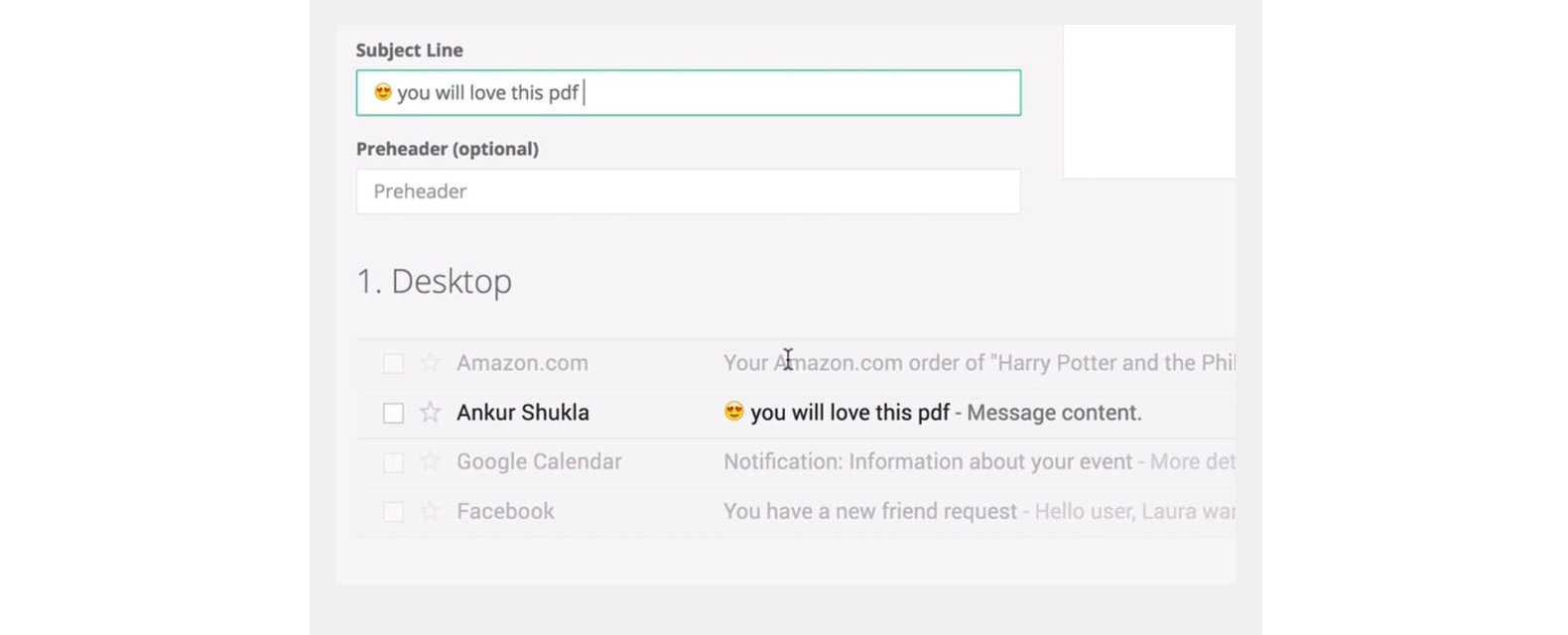This screenshot has width=1568, height=635.
Task: Click heart-eyes emoji in the subject field
Action: 382,92
